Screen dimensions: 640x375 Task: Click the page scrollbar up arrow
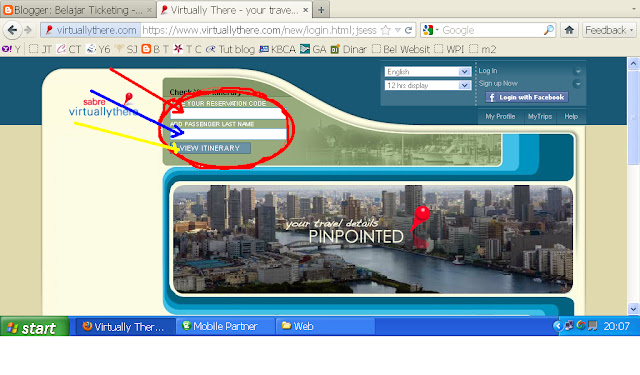pyautogui.click(x=633, y=63)
